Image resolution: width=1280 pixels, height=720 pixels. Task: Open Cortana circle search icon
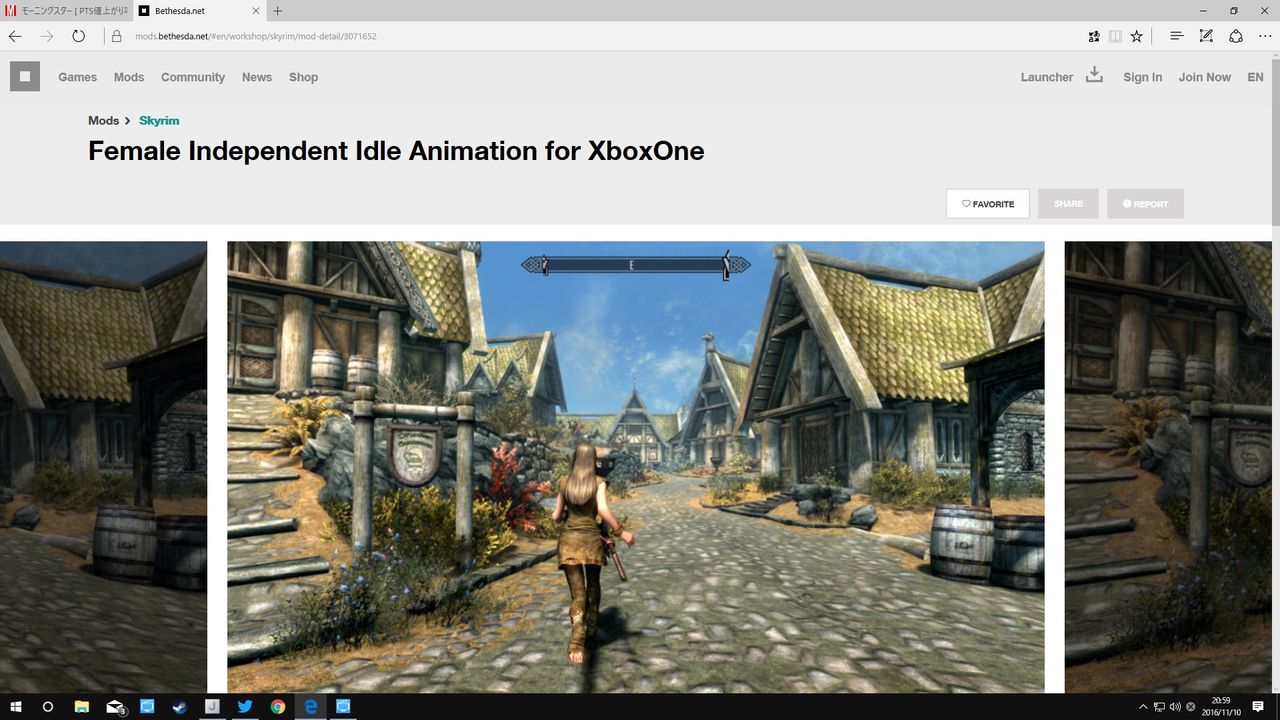pos(47,707)
